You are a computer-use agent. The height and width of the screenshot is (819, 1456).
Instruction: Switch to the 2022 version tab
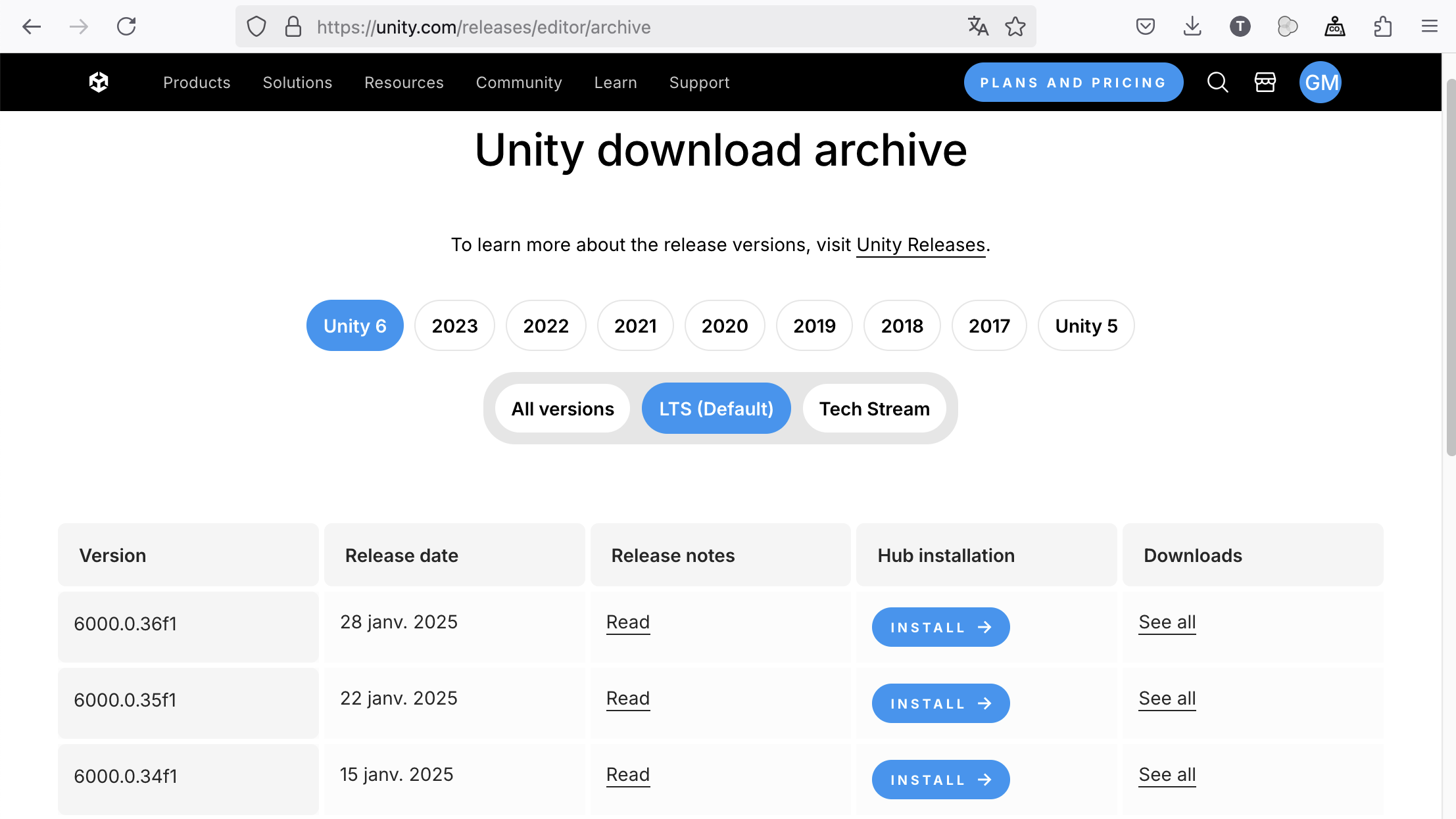[545, 326]
